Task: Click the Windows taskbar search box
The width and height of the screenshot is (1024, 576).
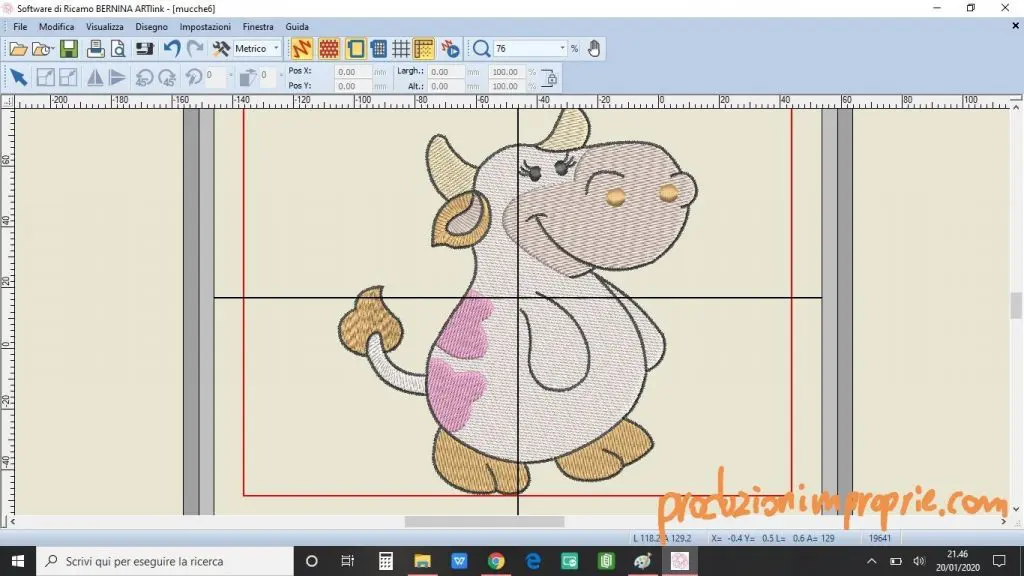Action: (x=165, y=561)
